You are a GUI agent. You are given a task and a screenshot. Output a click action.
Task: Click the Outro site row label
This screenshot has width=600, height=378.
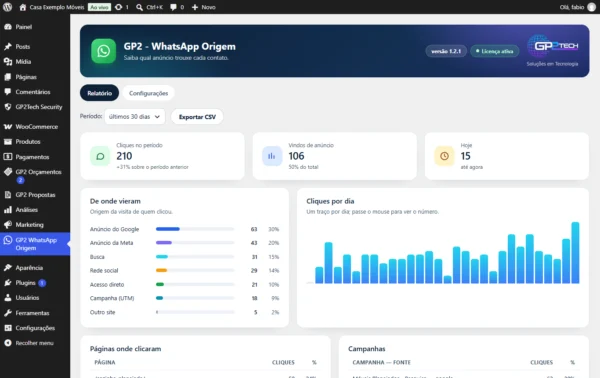coord(103,312)
